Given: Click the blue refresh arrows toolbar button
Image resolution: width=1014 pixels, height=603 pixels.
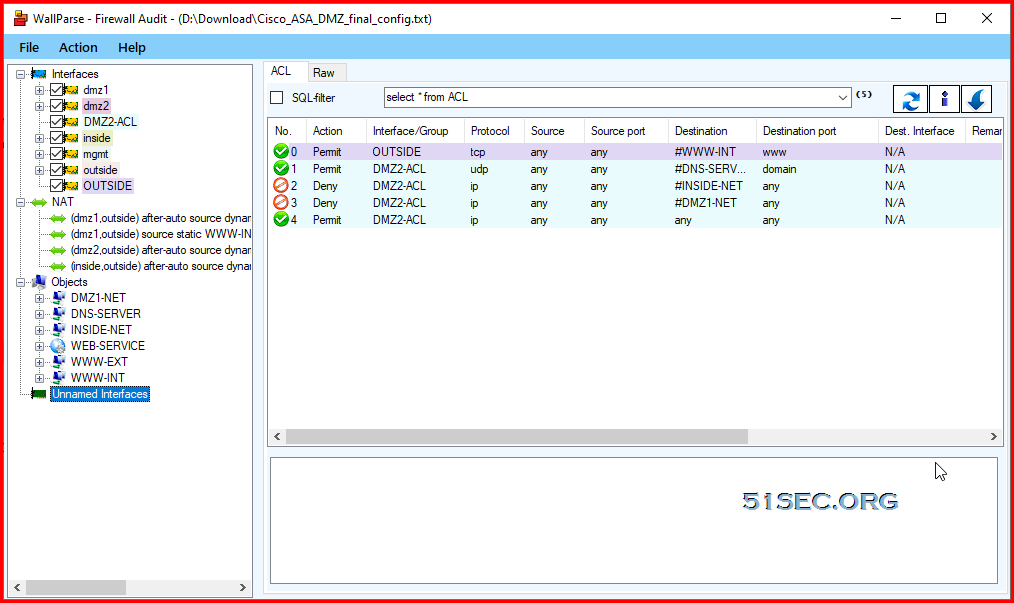Looking at the screenshot, I should 911,100.
